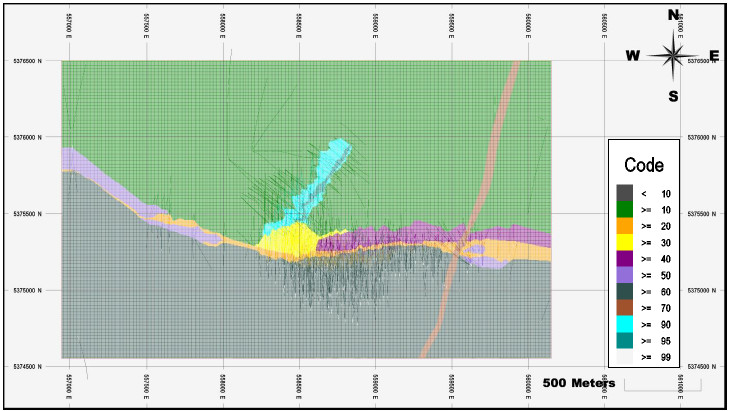Image resolution: width=729 pixels, height=411 pixels.
Task: Click the '5376000 N' label on left axis
Action: click(x=27, y=137)
